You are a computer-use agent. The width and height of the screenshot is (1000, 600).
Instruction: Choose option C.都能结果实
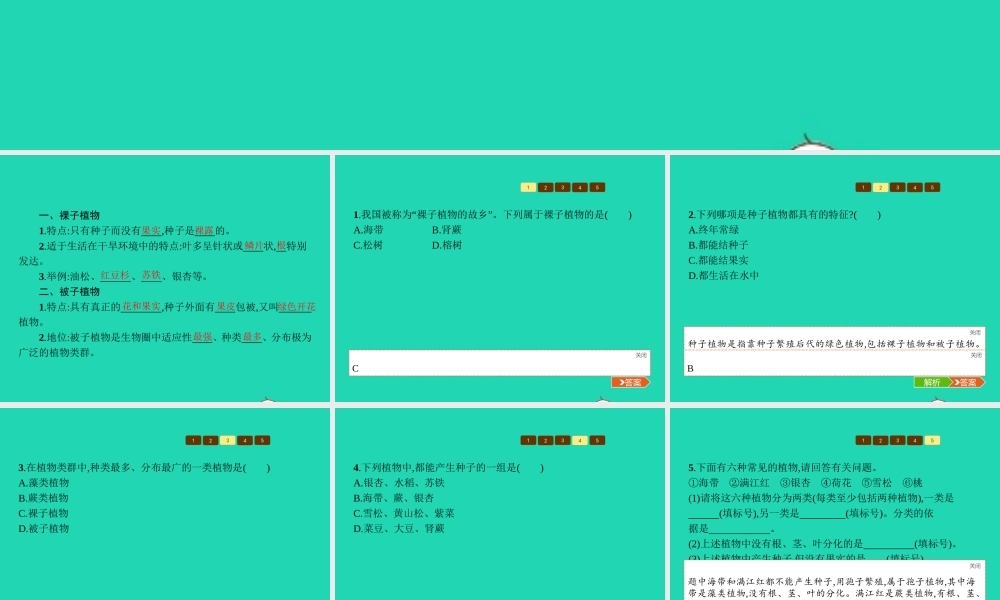(x=718, y=261)
